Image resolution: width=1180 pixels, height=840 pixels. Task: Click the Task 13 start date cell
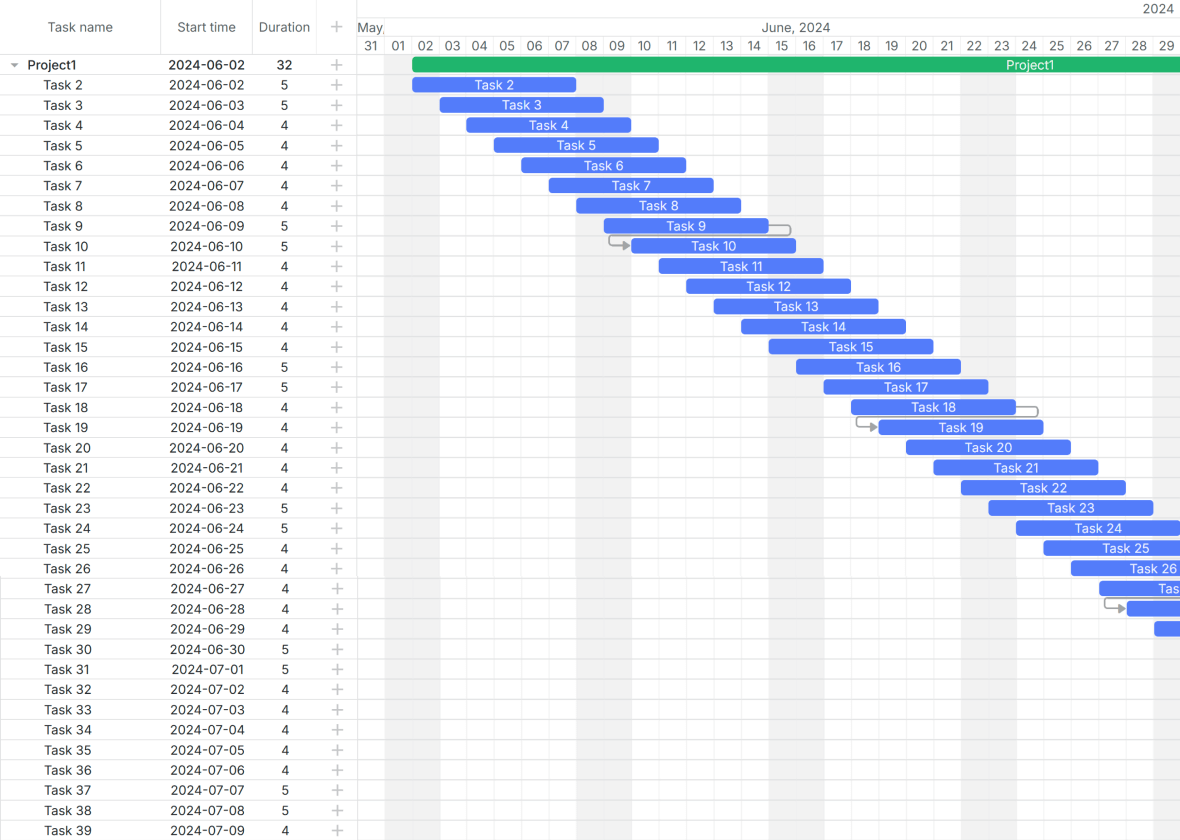pos(206,307)
